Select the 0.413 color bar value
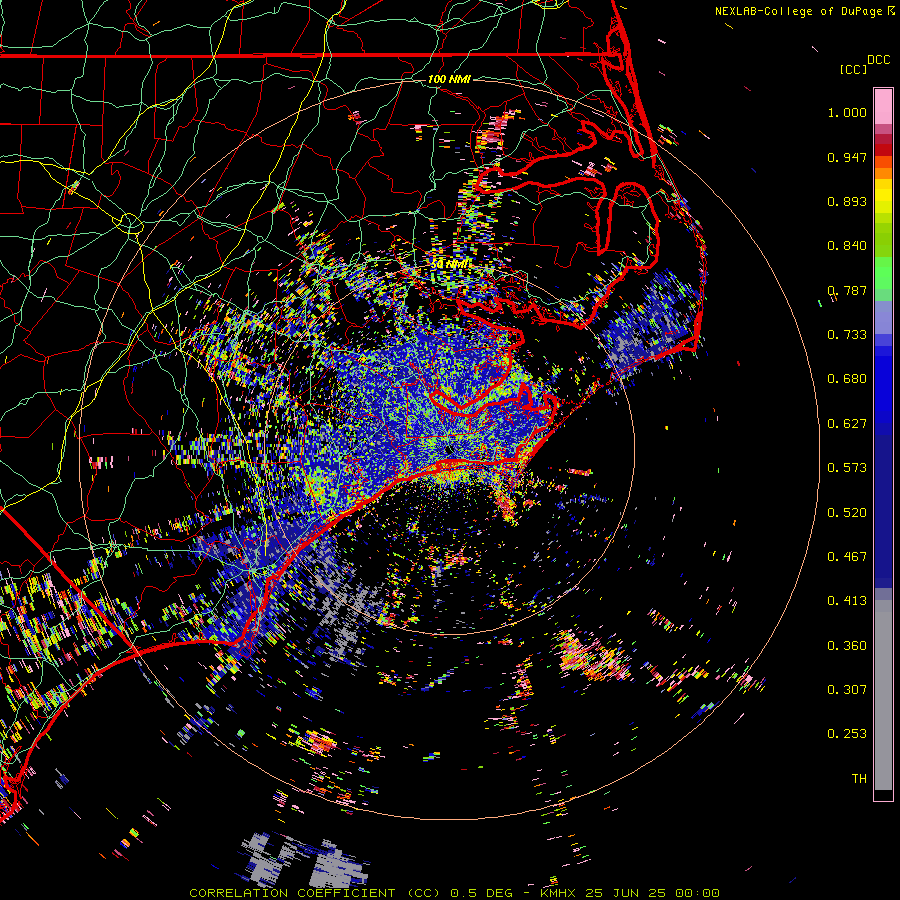This screenshot has height=900, width=900. (847, 601)
